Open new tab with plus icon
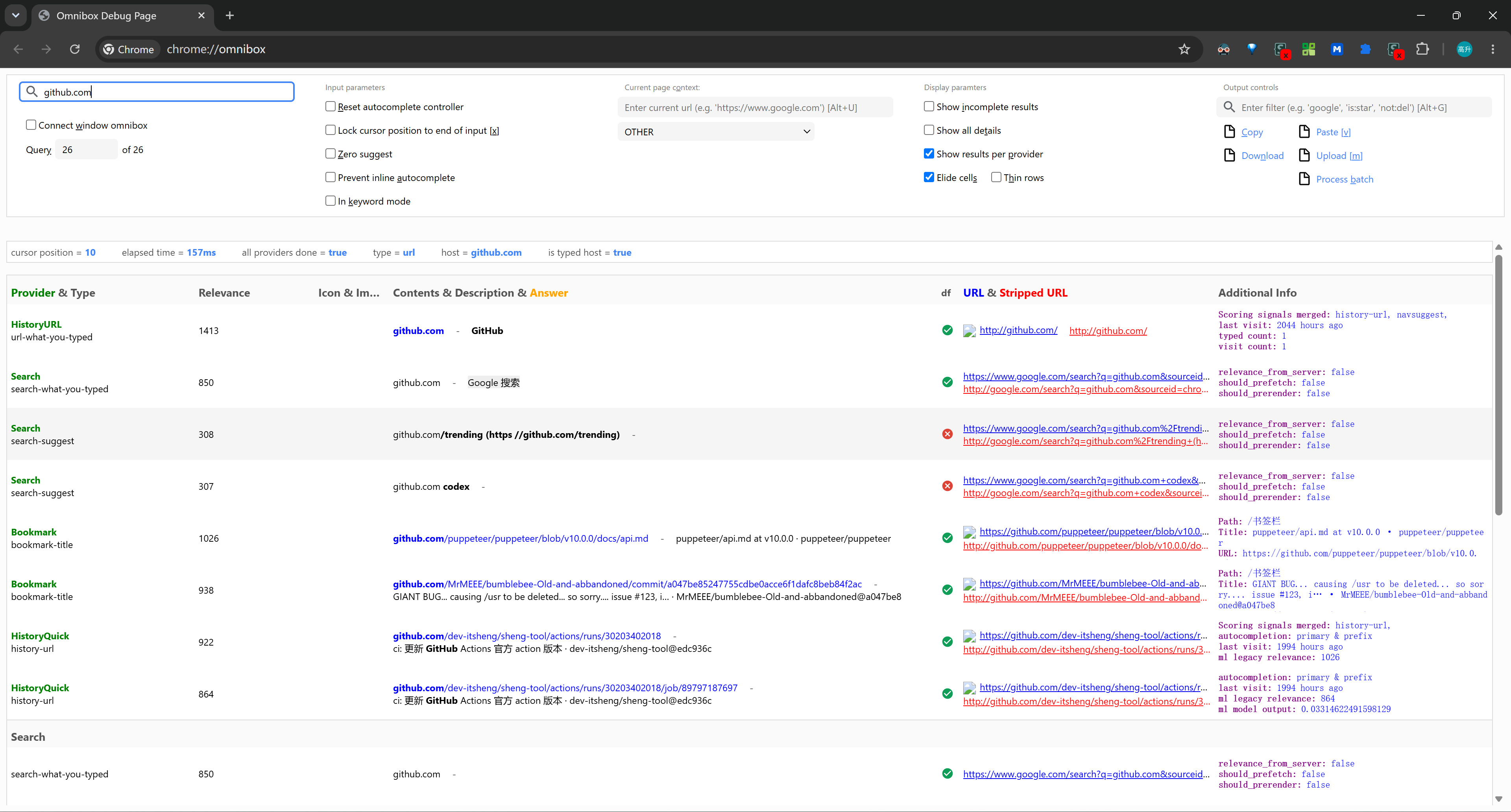This screenshot has height=812, width=1511. [x=230, y=16]
